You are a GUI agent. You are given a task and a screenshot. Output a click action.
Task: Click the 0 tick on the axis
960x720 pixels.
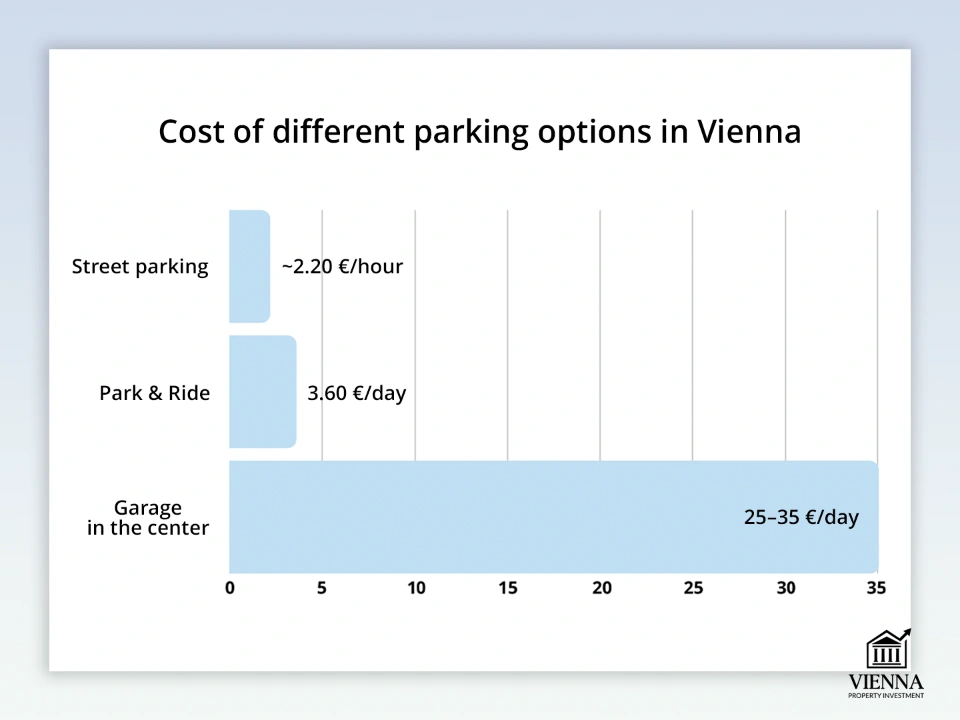tap(230, 588)
